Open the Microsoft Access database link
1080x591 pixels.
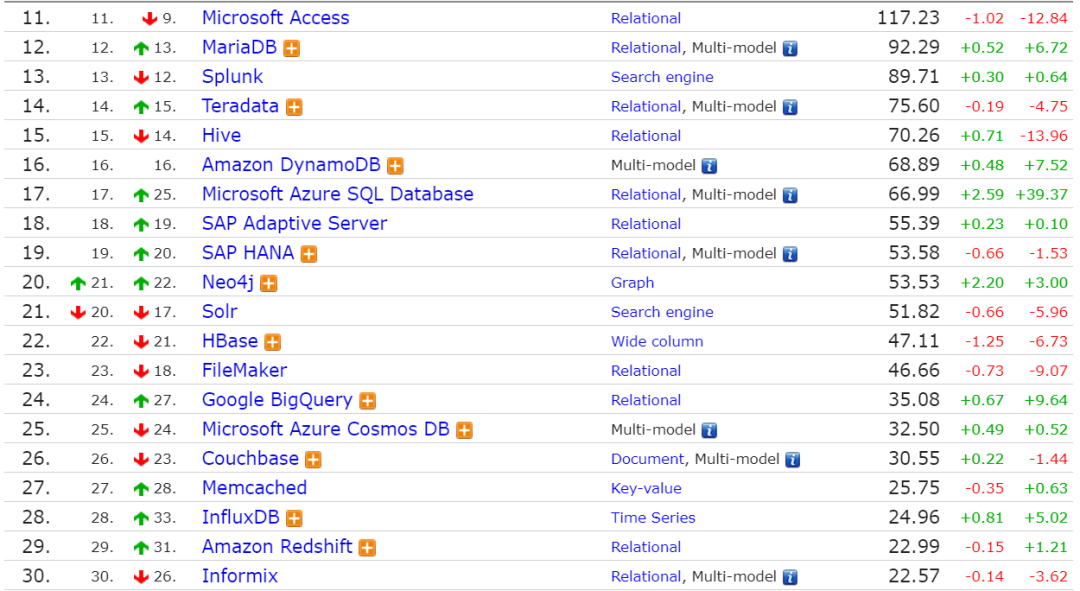tap(275, 18)
